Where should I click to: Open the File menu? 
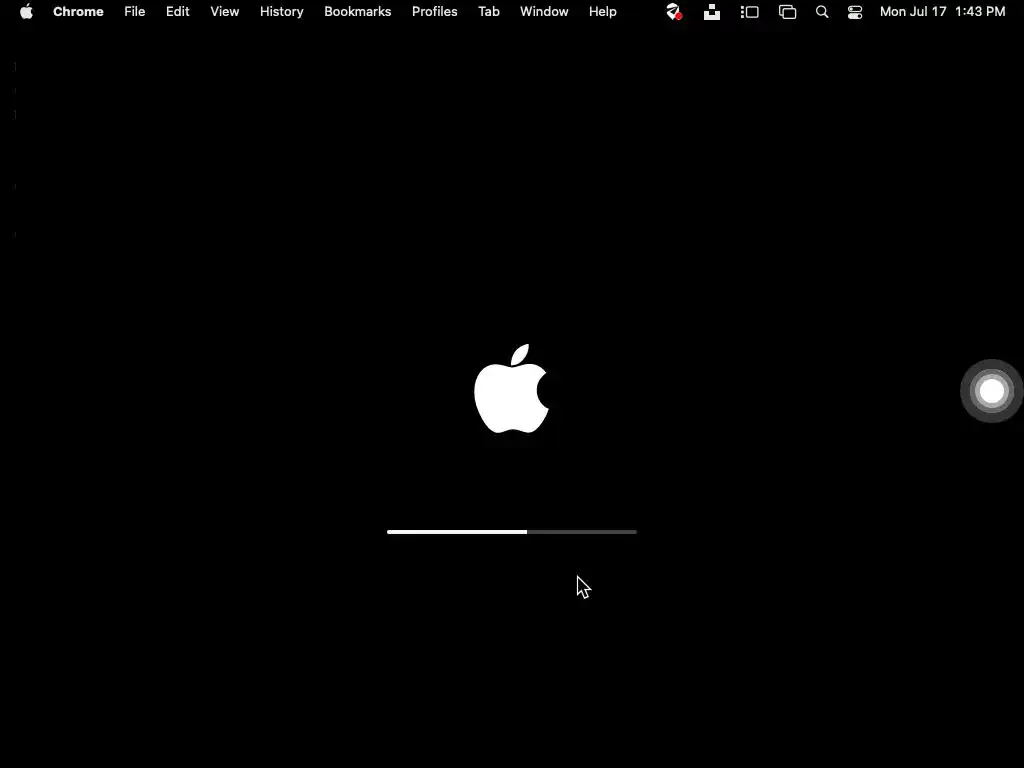(x=135, y=12)
